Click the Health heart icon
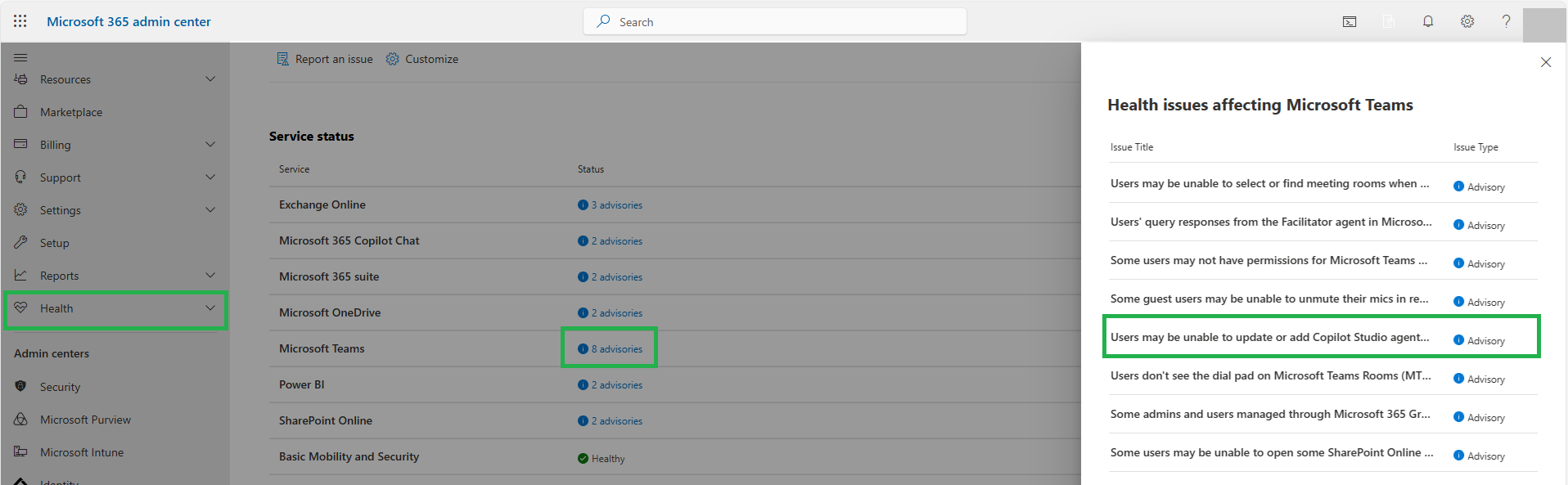Viewport: 1568px width, 485px height. point(21,308)
